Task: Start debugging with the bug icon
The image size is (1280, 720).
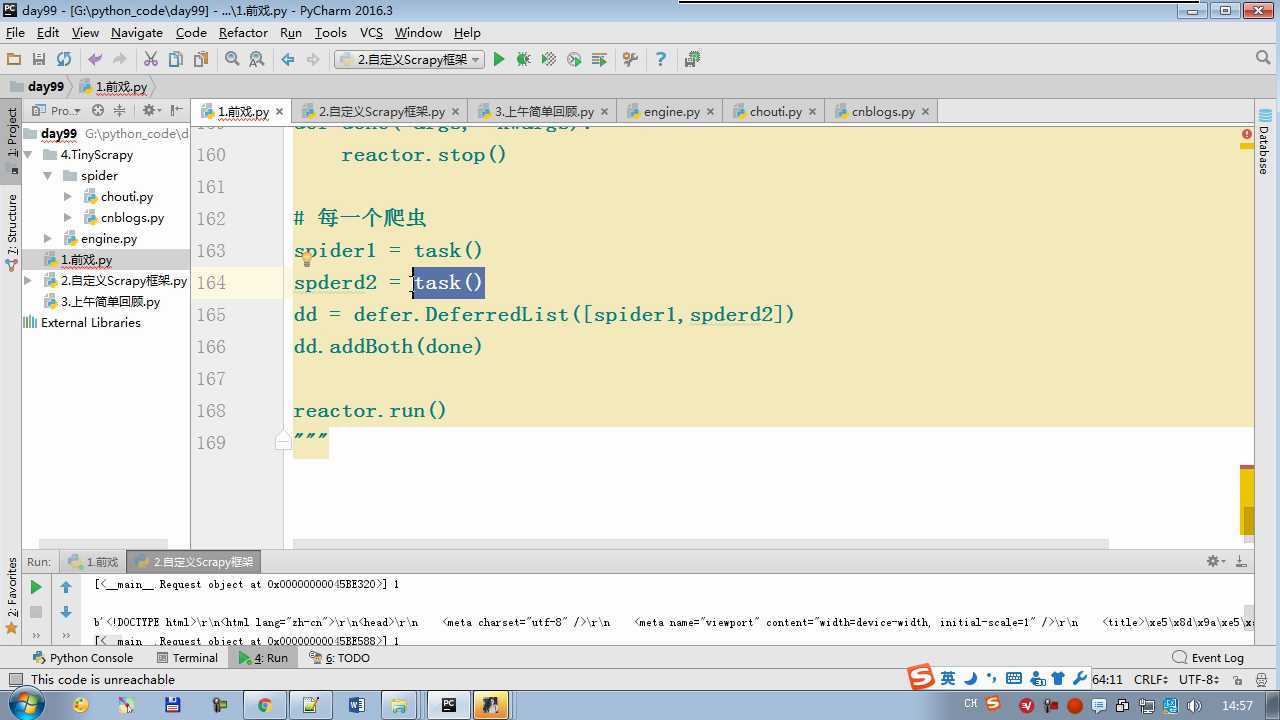Action: [x=523, y=60]
